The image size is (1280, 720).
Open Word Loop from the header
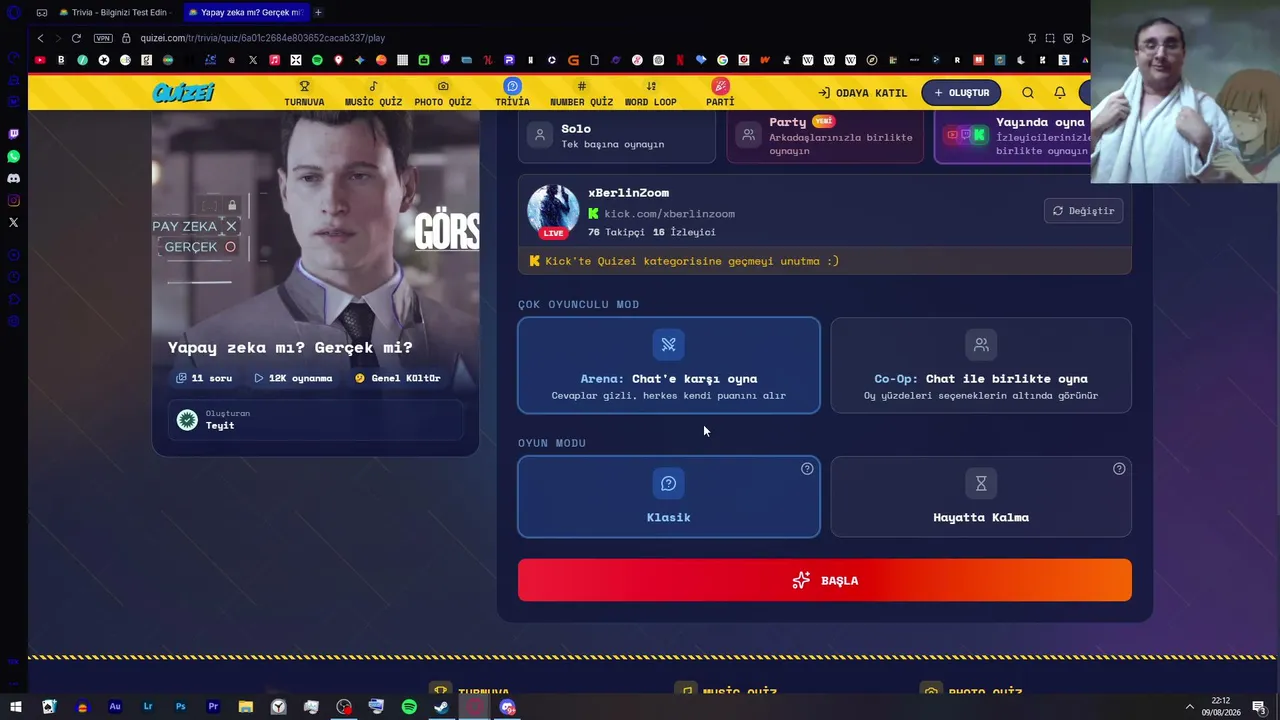click(651, 93)
